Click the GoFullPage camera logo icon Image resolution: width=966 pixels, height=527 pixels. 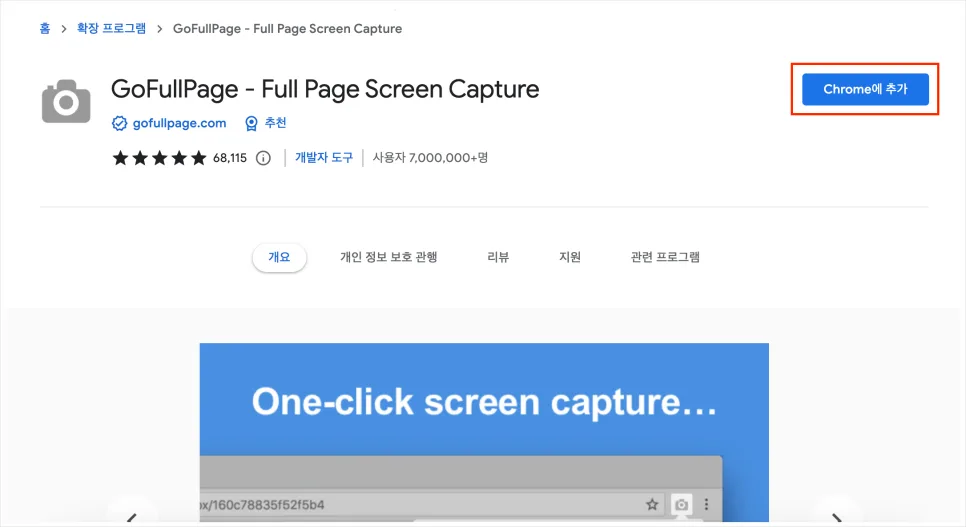point(66,101)
